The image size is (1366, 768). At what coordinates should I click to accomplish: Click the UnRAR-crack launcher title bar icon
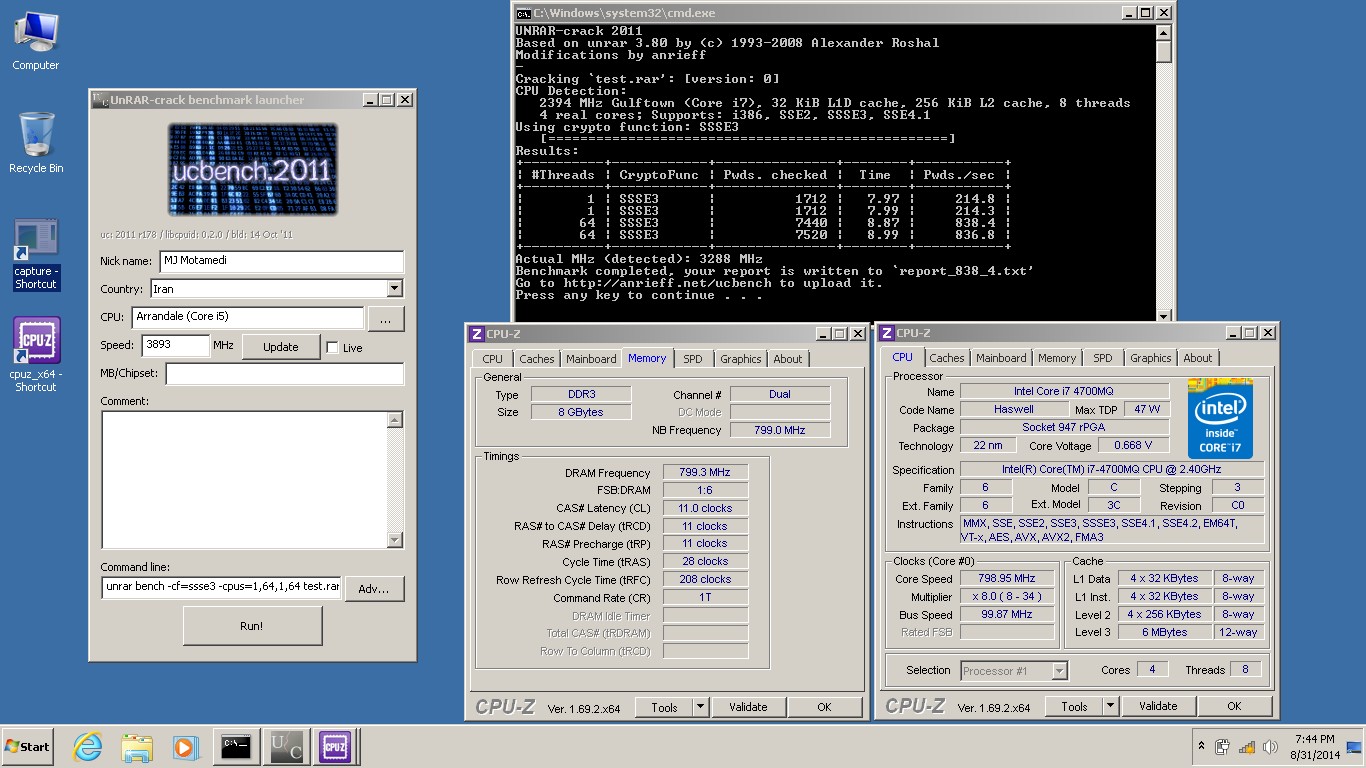[x=101, y=100]
